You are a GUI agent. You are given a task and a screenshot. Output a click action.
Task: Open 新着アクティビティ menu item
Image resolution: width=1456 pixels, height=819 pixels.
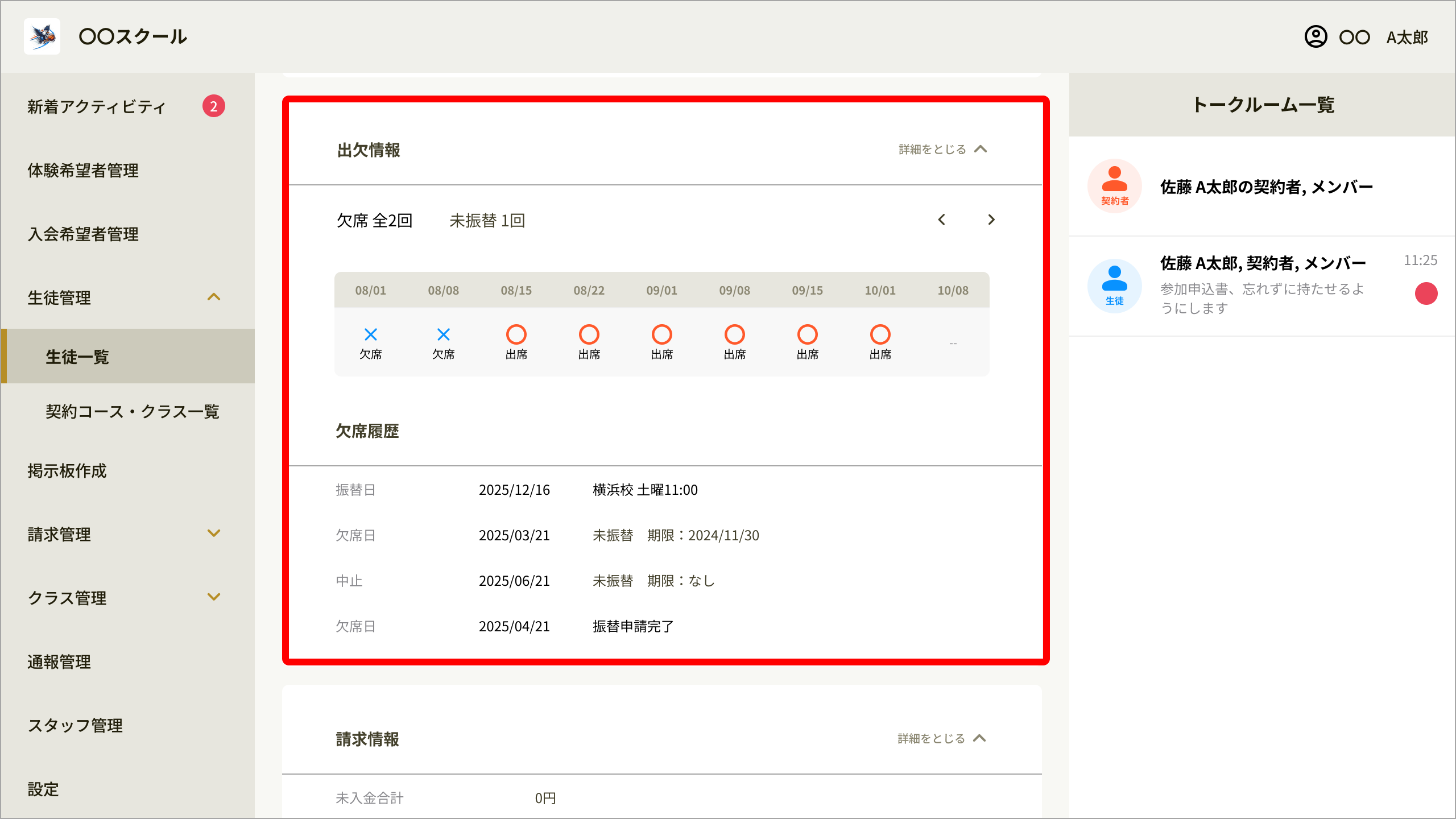(127, 106)
